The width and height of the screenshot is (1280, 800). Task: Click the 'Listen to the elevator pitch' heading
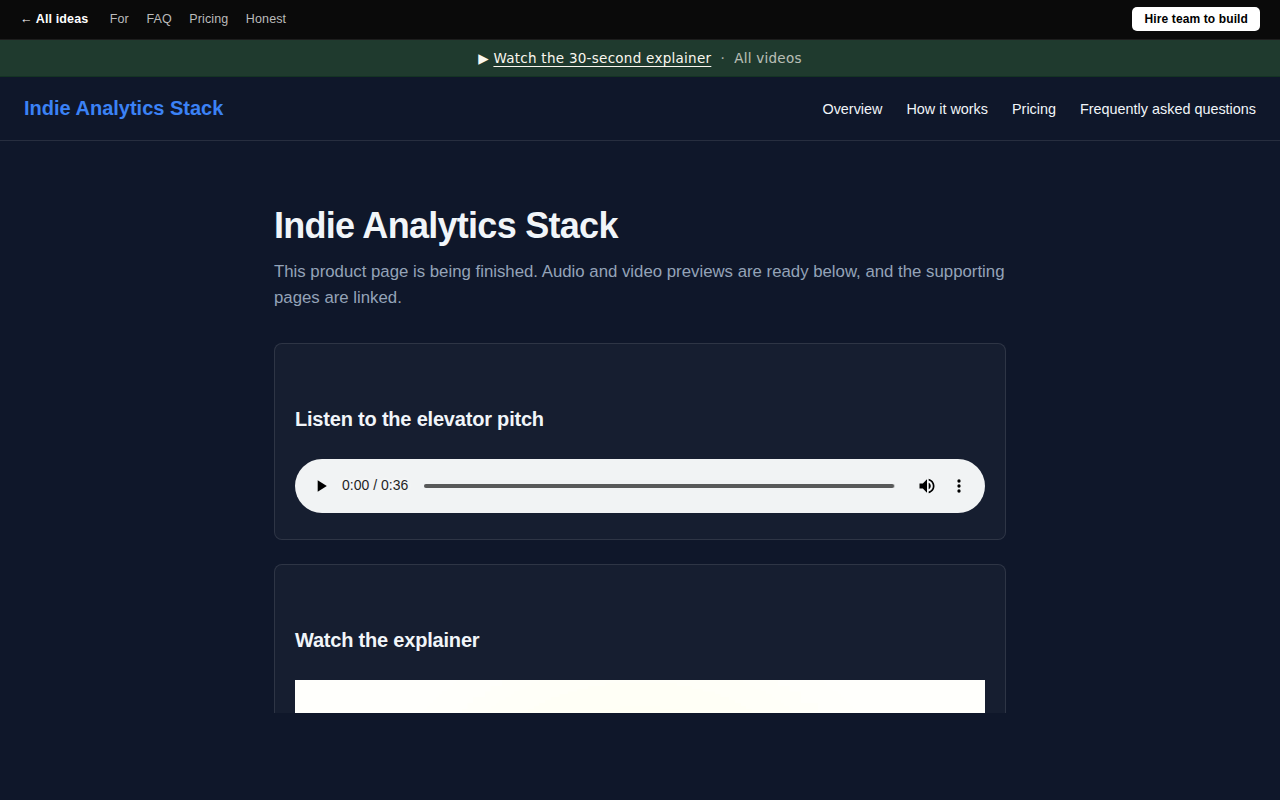tap(419, 419)
